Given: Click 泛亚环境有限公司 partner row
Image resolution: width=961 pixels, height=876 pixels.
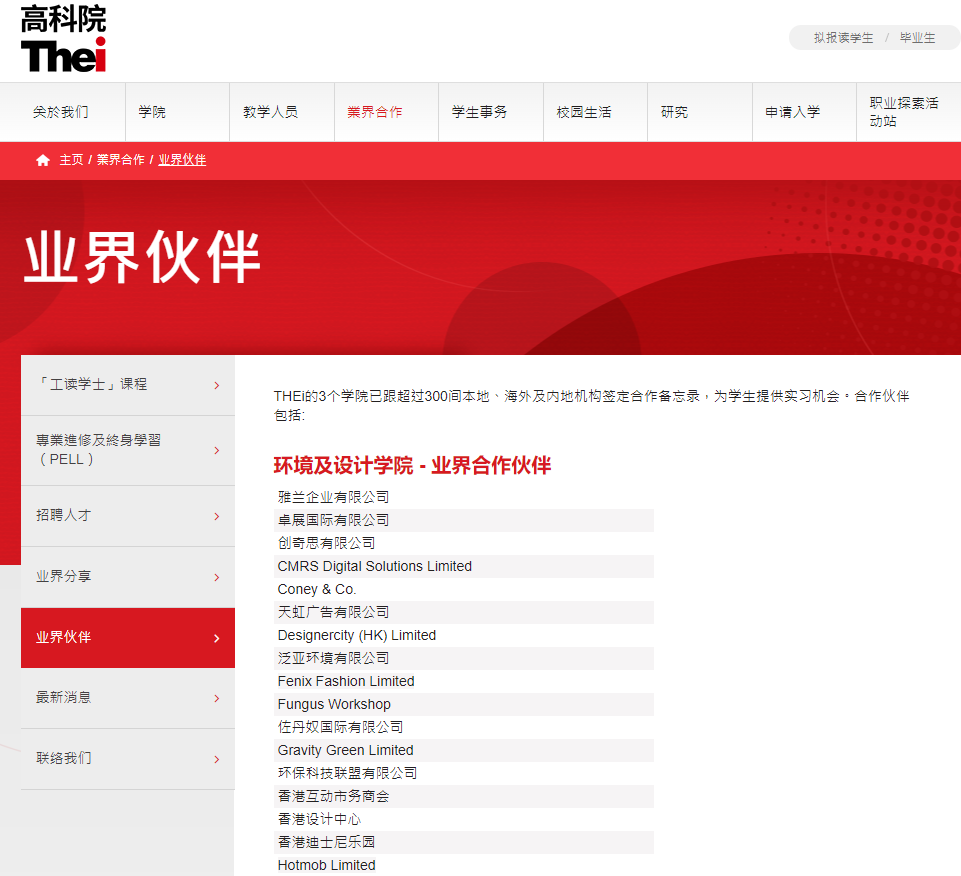Looking at the screenshot, I should tap(463, 658).
